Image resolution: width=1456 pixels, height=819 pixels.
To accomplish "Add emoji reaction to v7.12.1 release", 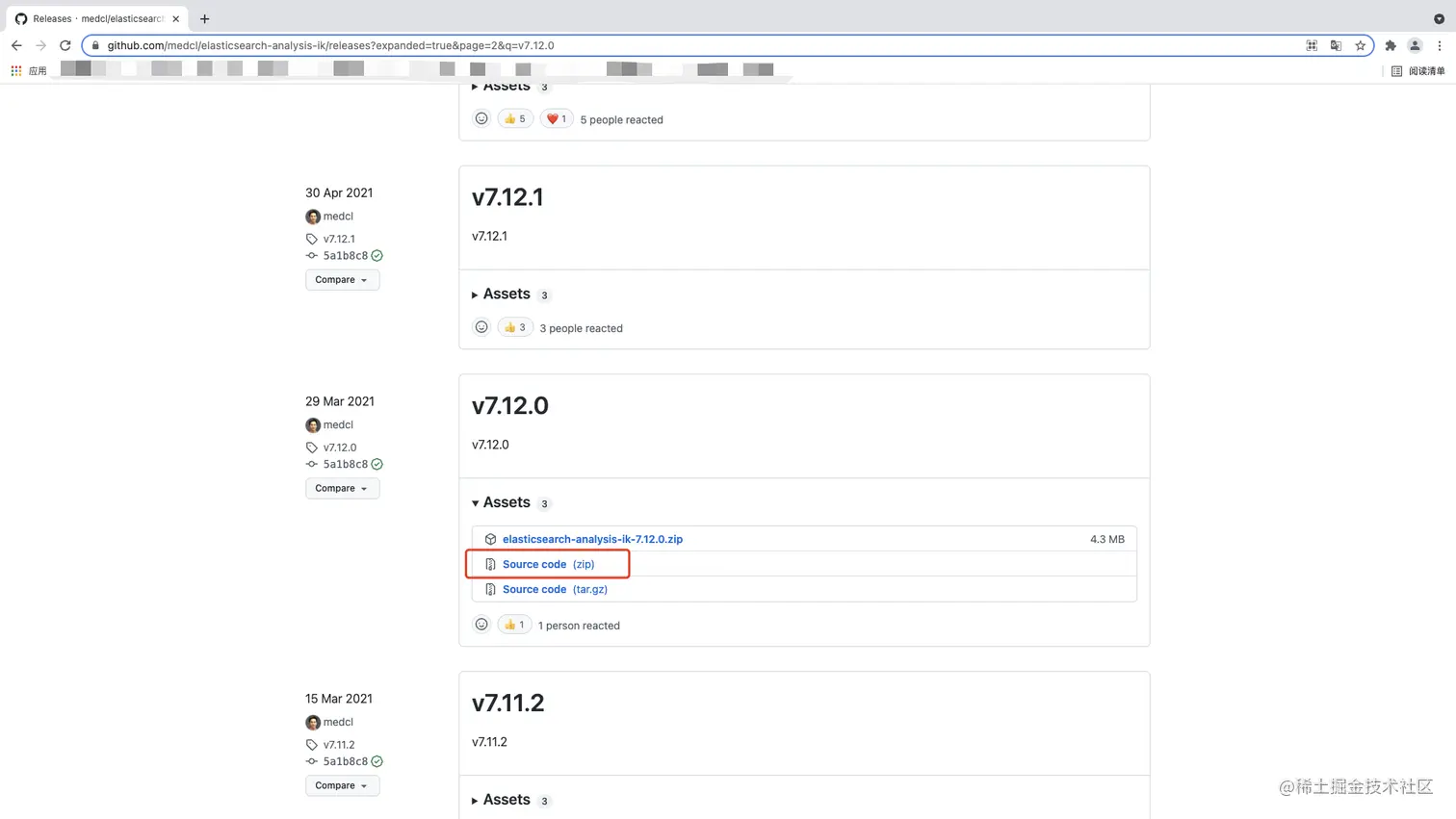I will click(x=481, y=327).
